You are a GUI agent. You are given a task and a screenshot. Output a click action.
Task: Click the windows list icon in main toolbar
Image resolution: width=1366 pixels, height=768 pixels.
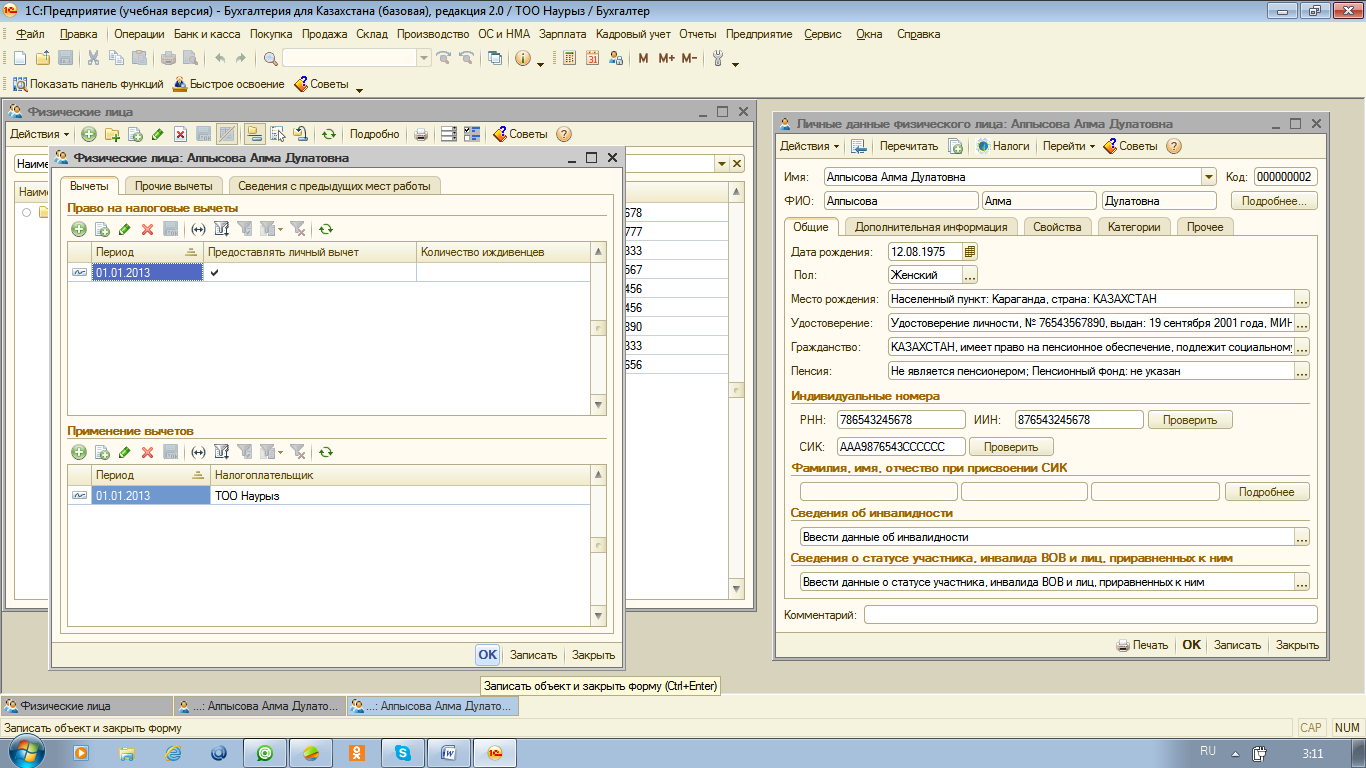tap(495, 58)
